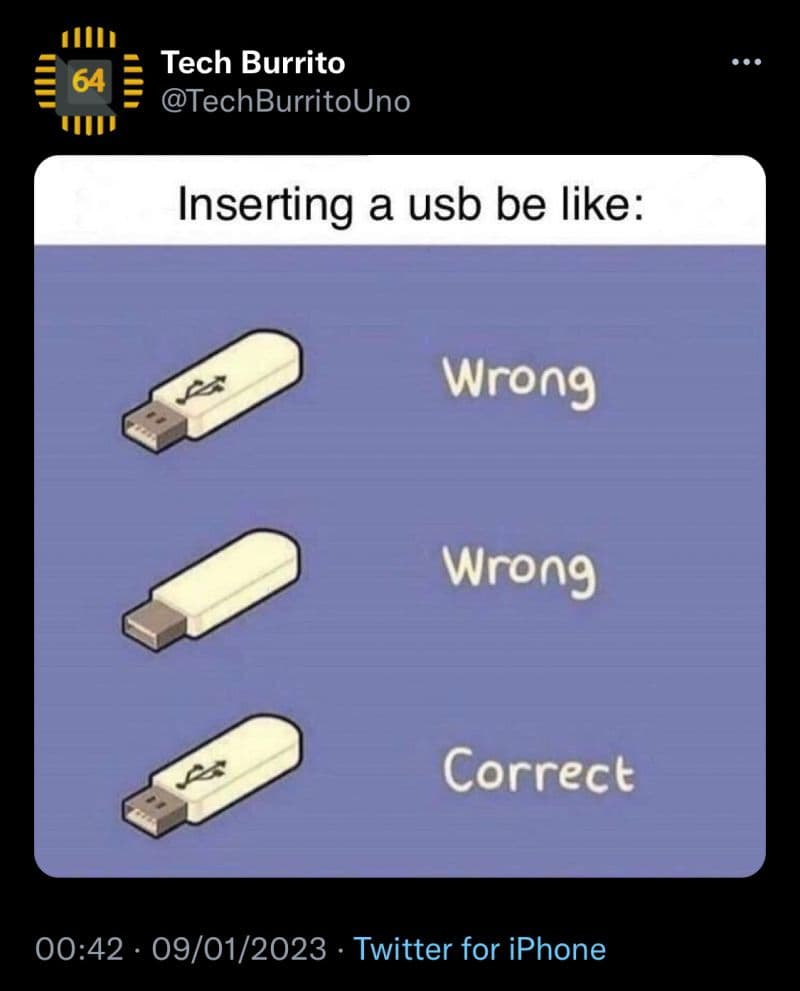
Task: Click the metal connector of the last USB drive
Action: [x=154, y=812]
